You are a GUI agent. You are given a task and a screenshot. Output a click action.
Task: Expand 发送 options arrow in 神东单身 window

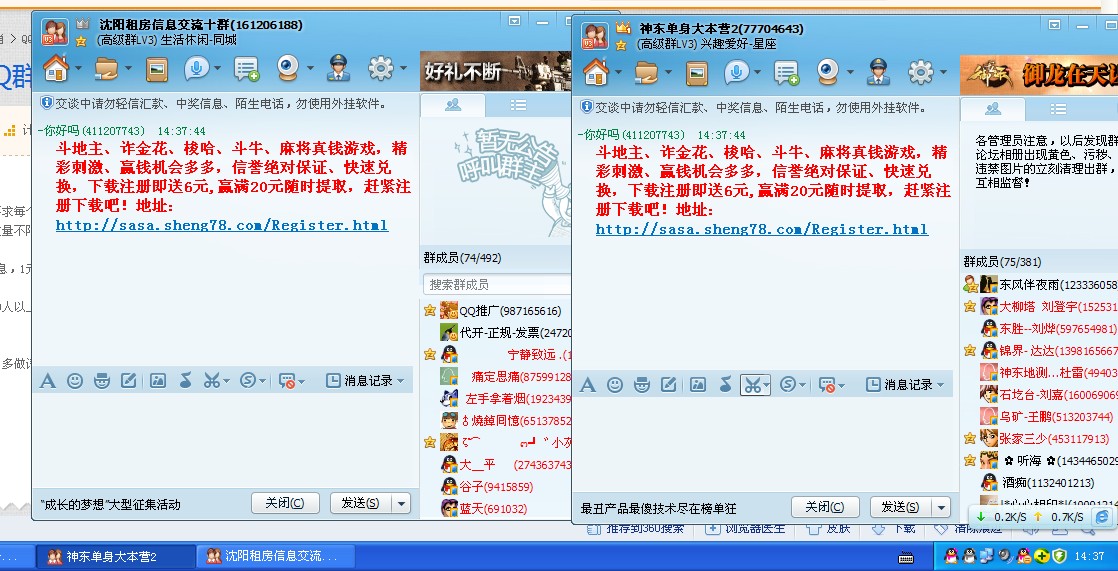[942, 508]
